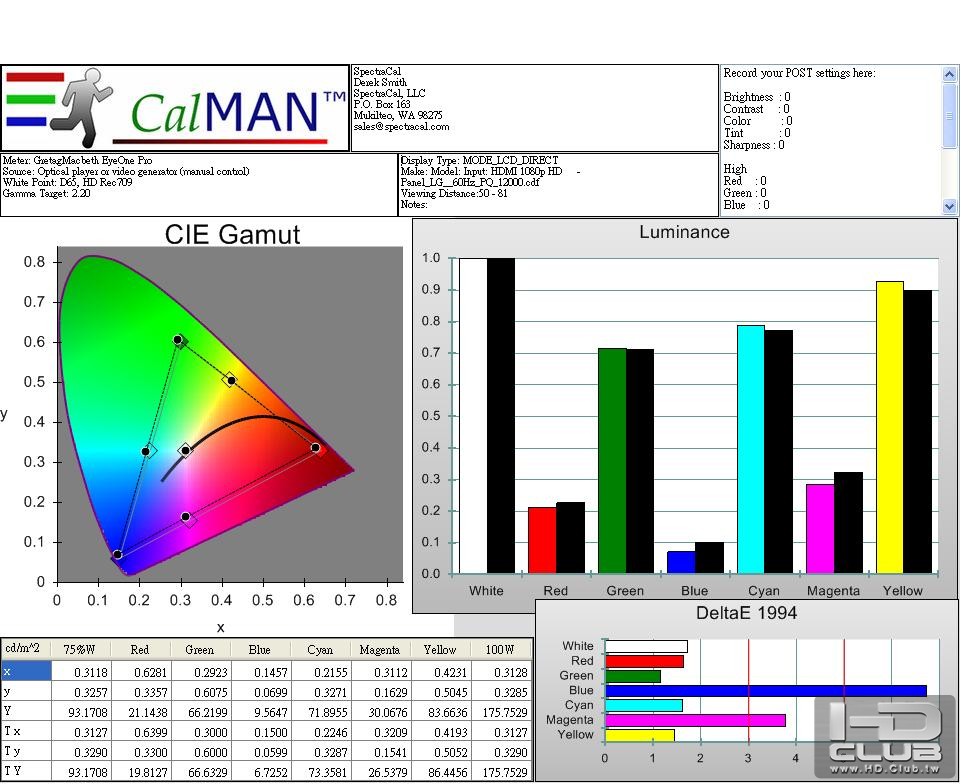Click the white point marker on the CIE Gamut
Image resolution: width=961 pixels, height=784 pixels.
185,451
